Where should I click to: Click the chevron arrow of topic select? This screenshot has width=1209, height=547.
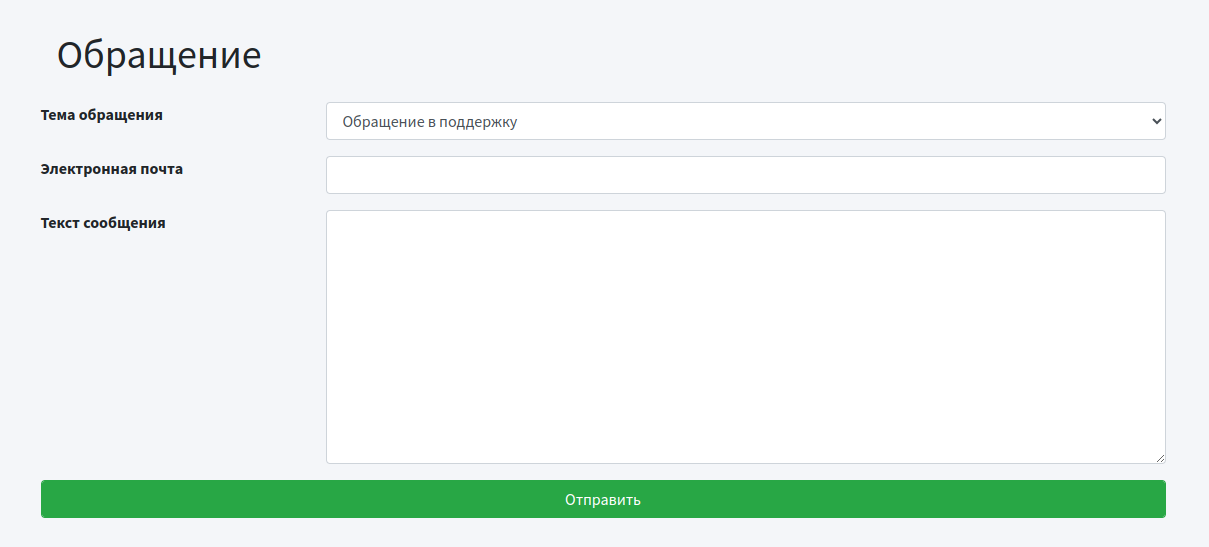pyautogui.click(x=1157, y=121)
